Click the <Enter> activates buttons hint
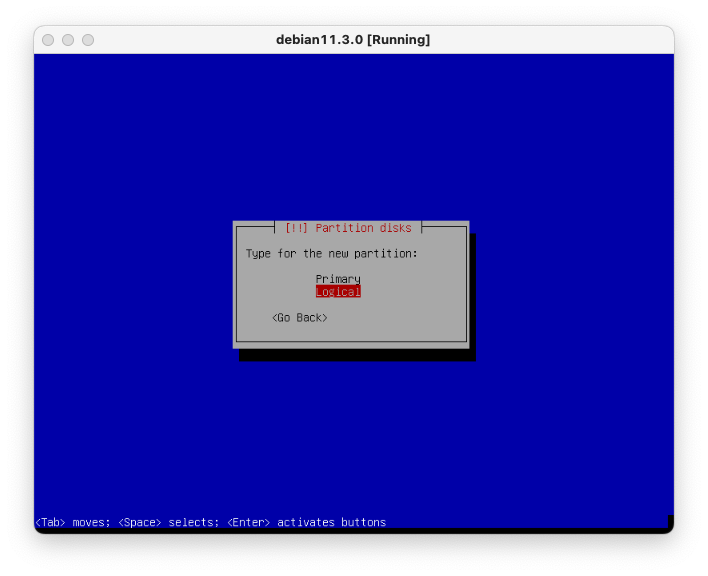Image resolution: width=708 pixels, height=576 pixels. (306, 522)
